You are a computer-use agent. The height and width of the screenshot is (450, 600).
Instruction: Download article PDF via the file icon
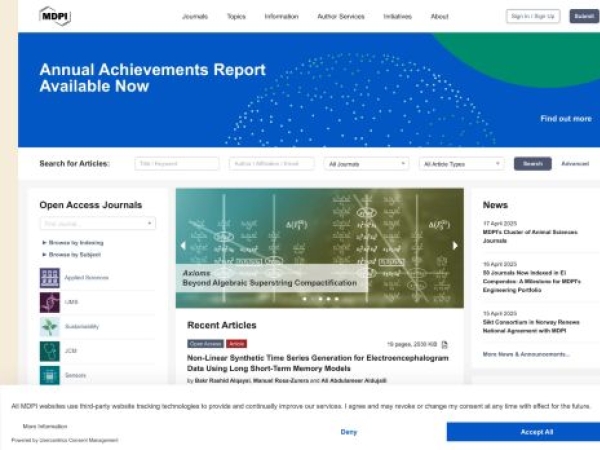[444, 344]
